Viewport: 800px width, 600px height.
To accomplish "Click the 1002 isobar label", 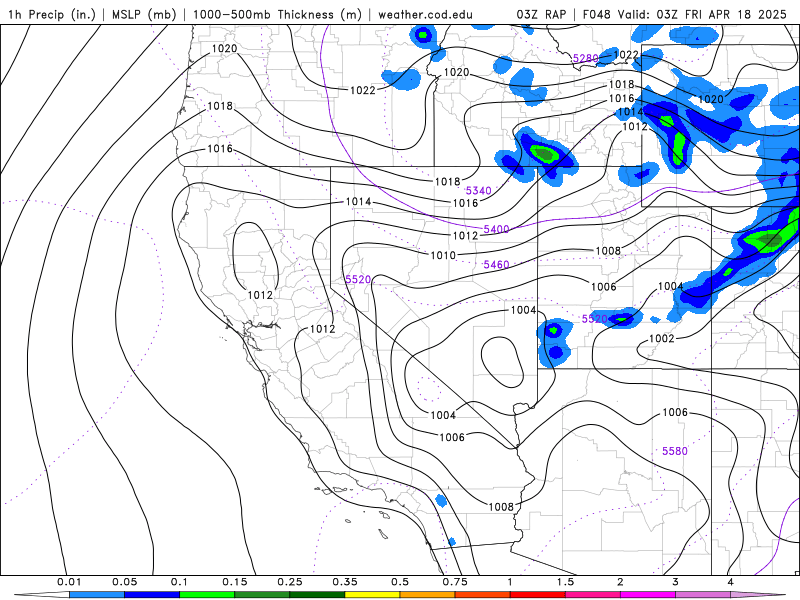I will [x=662, y=338].
